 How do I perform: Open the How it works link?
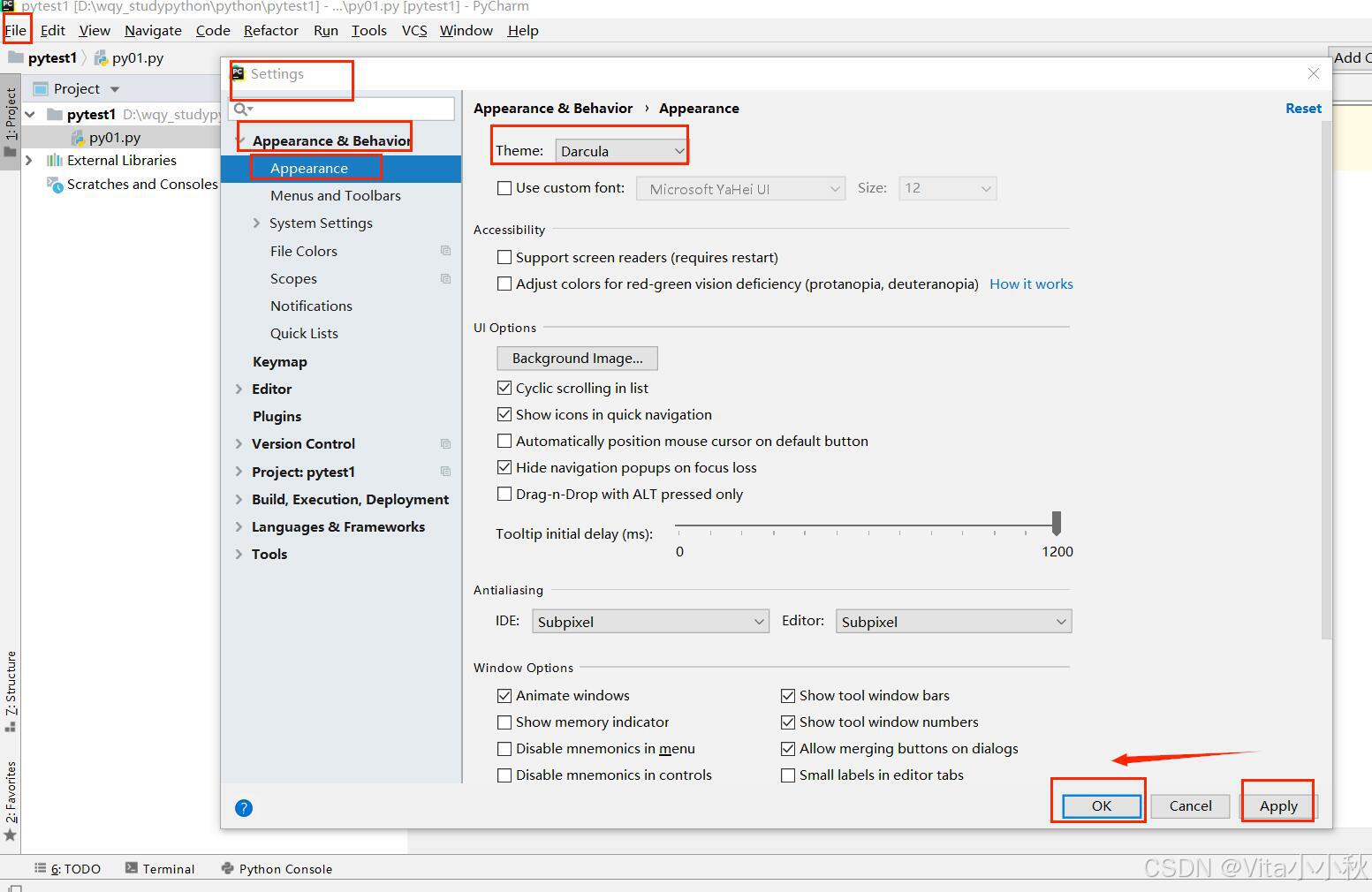point(1031,283)
